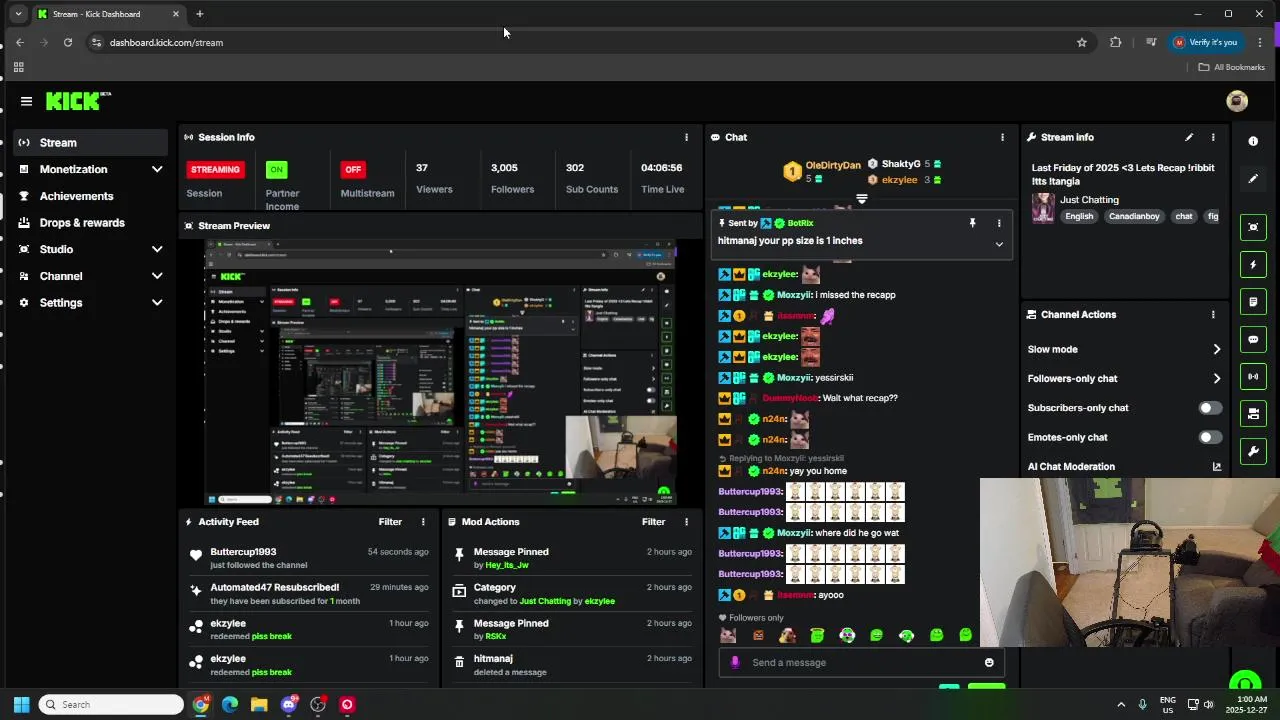The height and width of the screenshot is (720, 1280).
Task: Switch to the Stream - Kick Dashboard tab
Action: tap(108, 14)
